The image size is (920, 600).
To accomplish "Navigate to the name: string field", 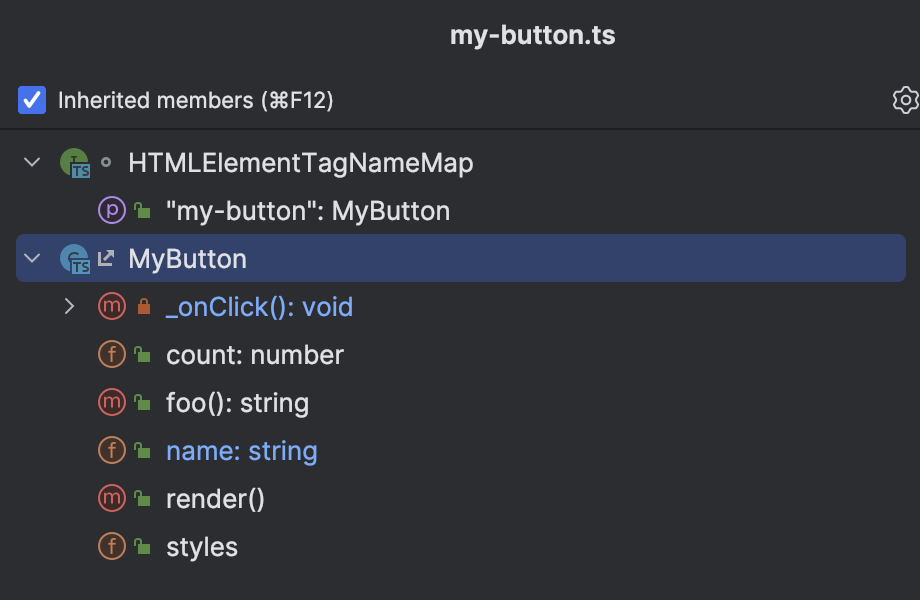I will tap(241, 451).
